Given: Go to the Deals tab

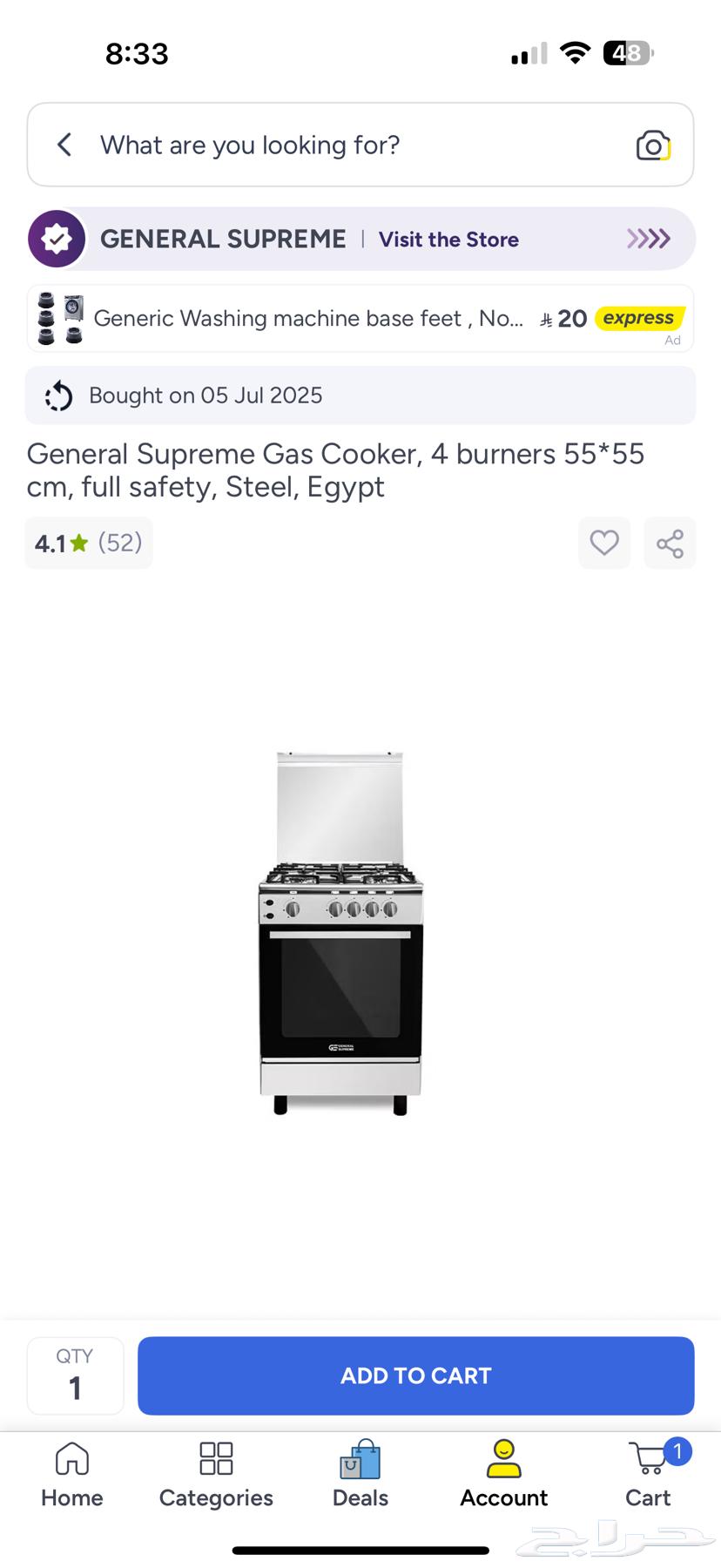Looking at the screenshot, I should coord(360,1474).
